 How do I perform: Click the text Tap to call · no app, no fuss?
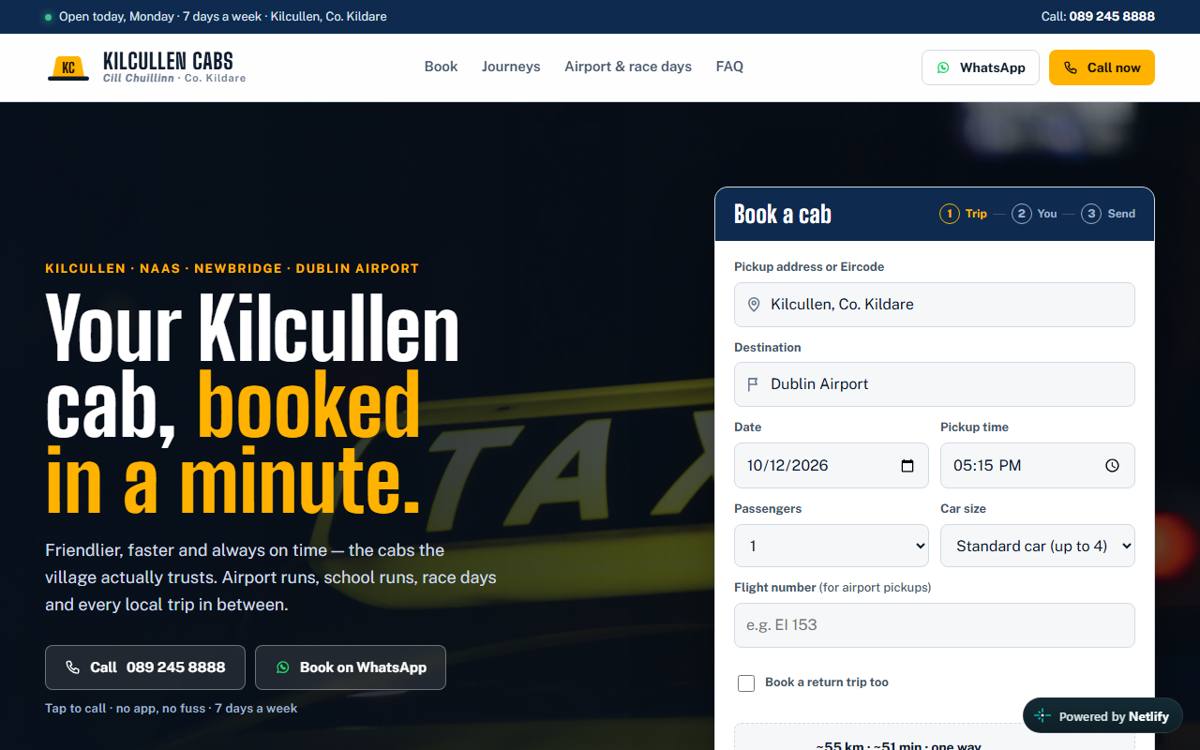171,708
